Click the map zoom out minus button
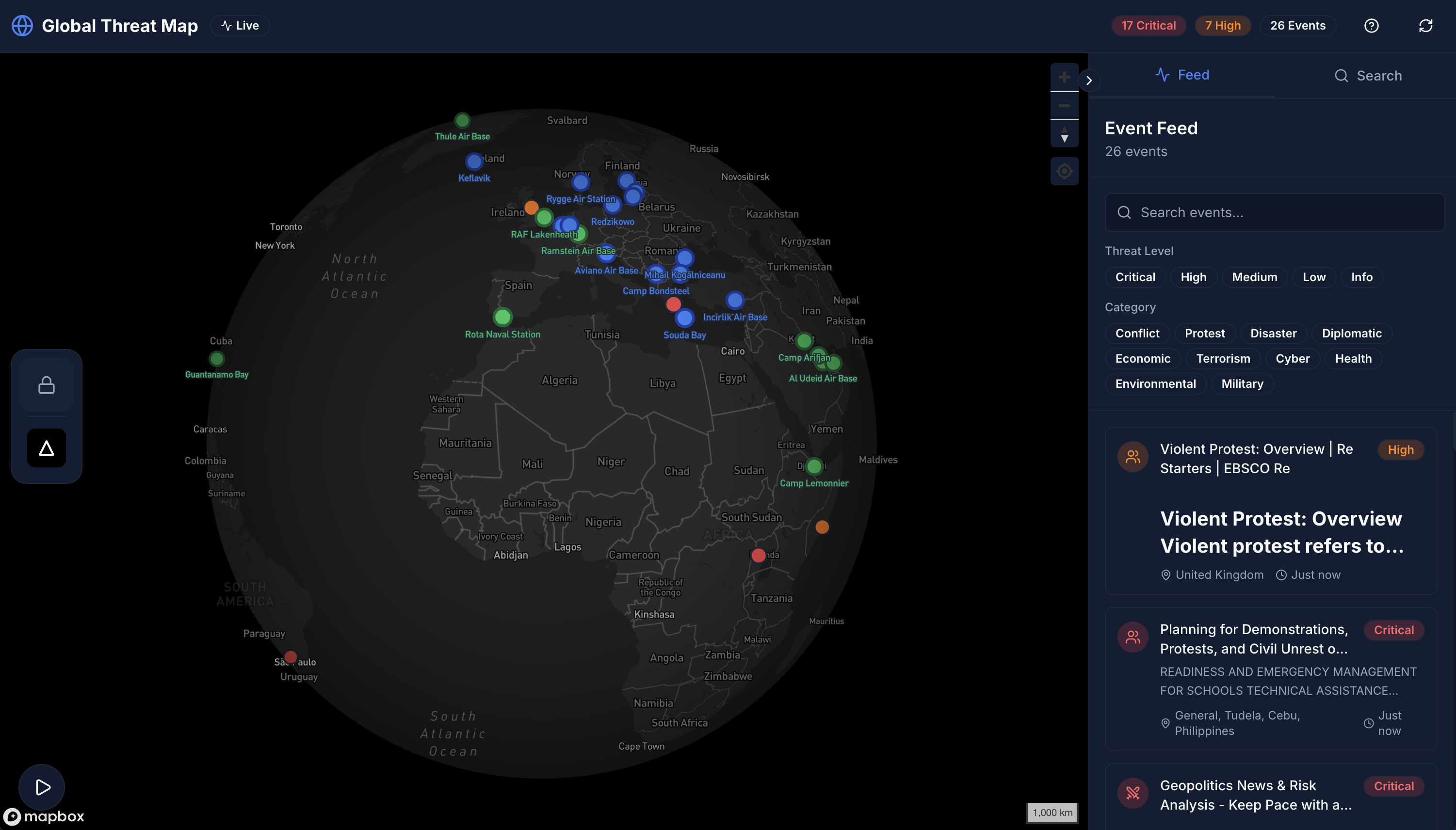Image resolution: width=1456 pixels, height=830 pixels. [1064, 106]
